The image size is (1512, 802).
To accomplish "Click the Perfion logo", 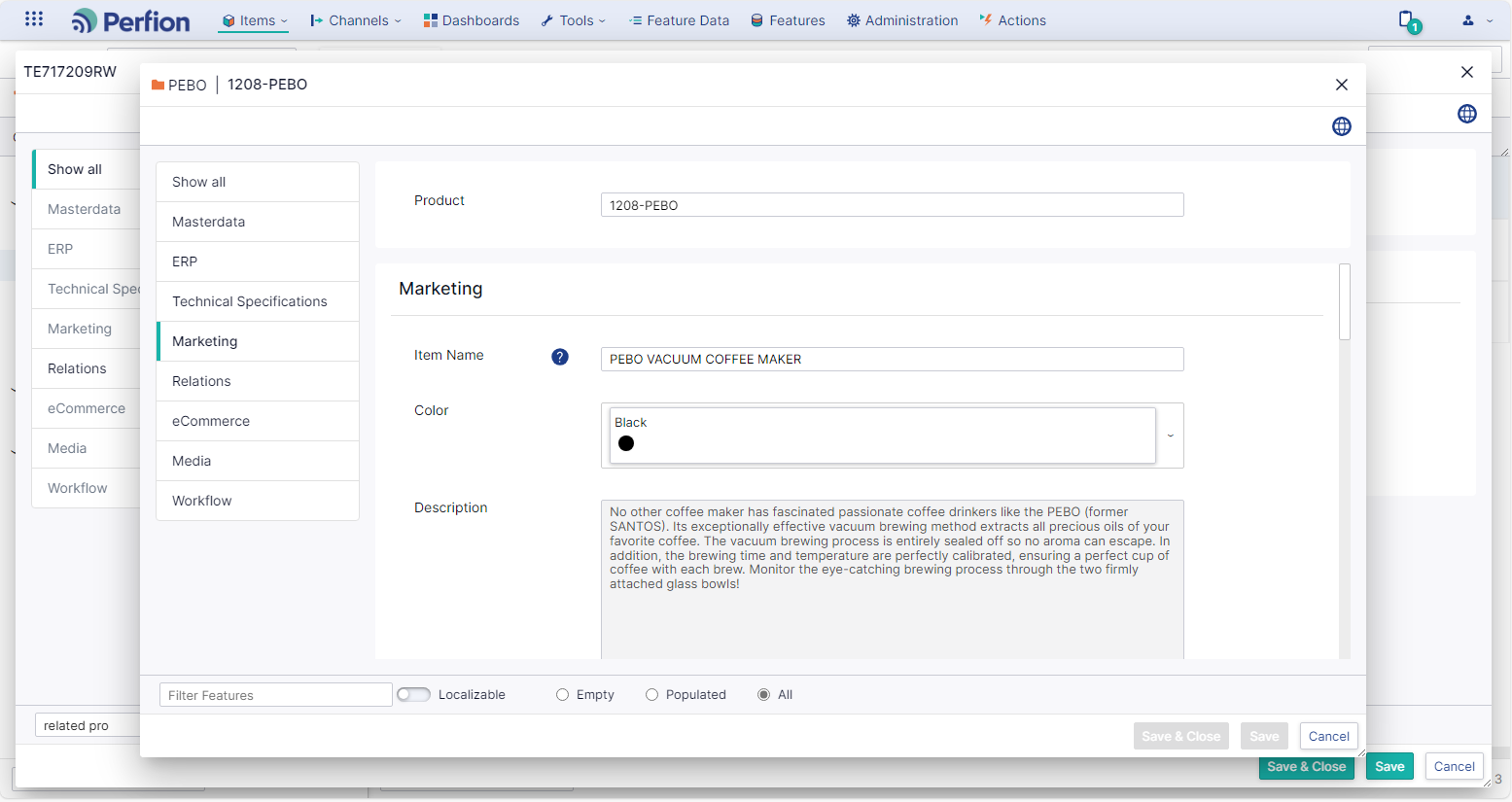I will coord(131,20).
